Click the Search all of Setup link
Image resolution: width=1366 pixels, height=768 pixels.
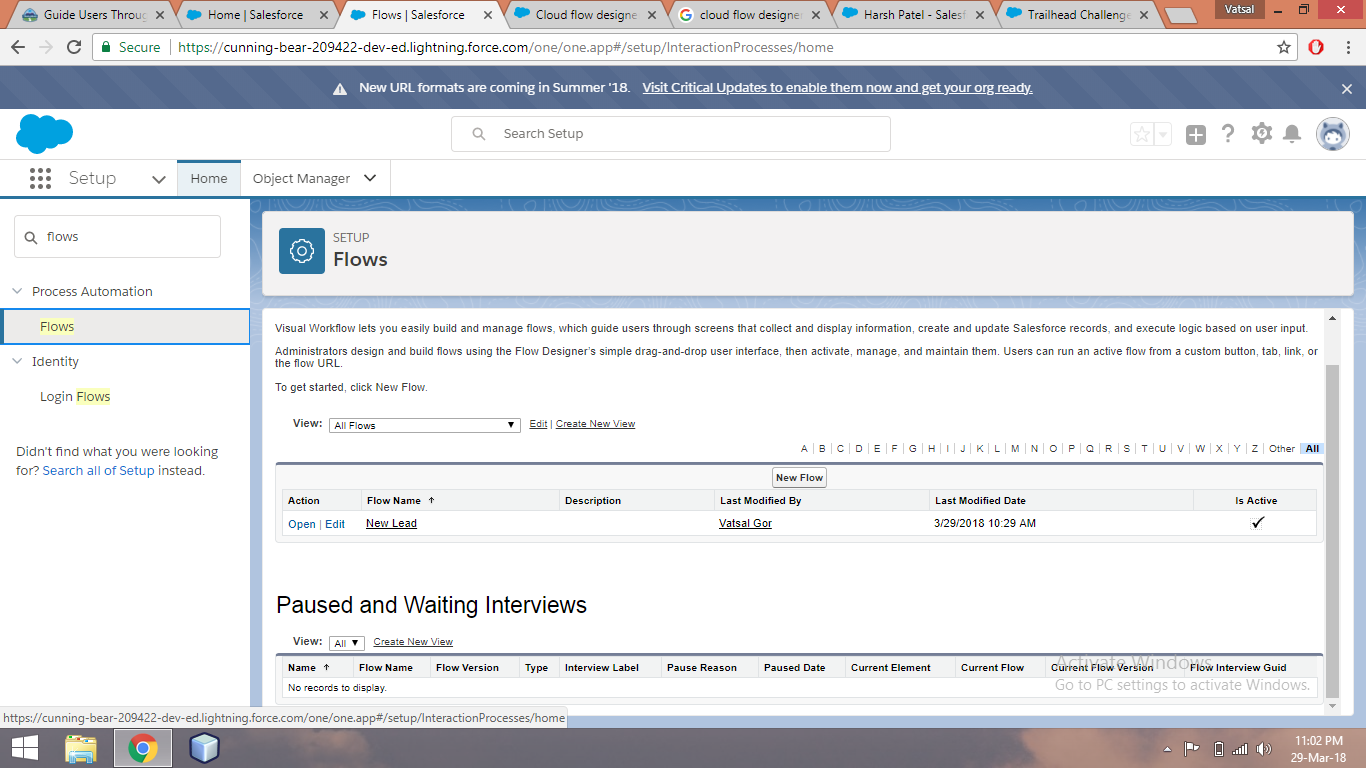98,471
